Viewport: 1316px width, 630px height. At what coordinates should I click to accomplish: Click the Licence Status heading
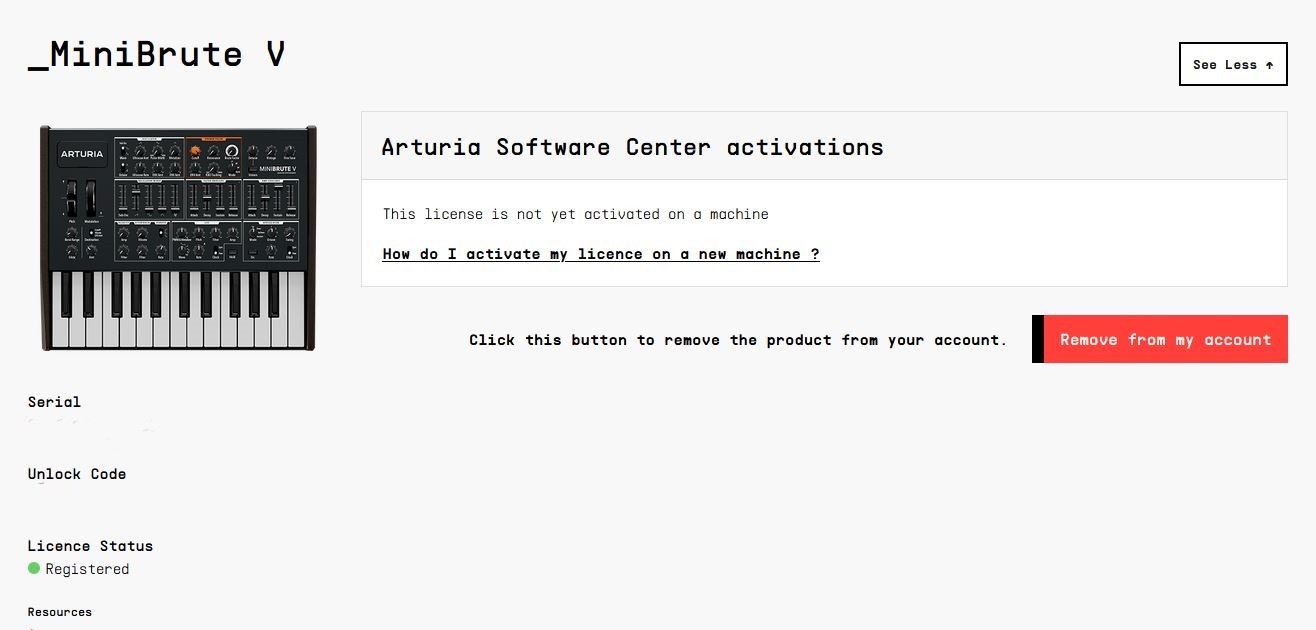90,546
